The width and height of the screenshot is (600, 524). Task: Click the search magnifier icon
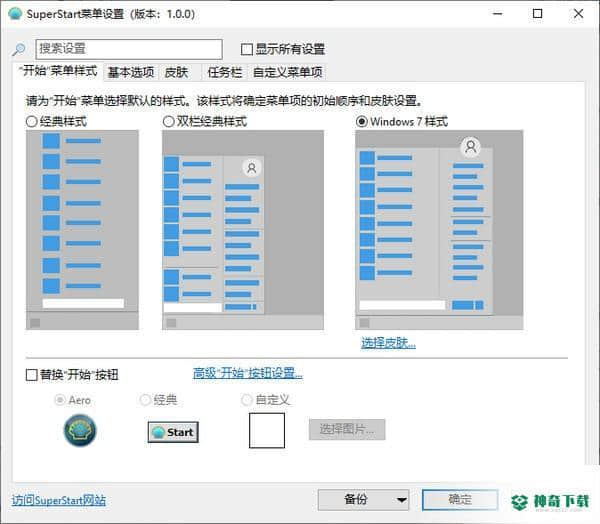(19, 49)
